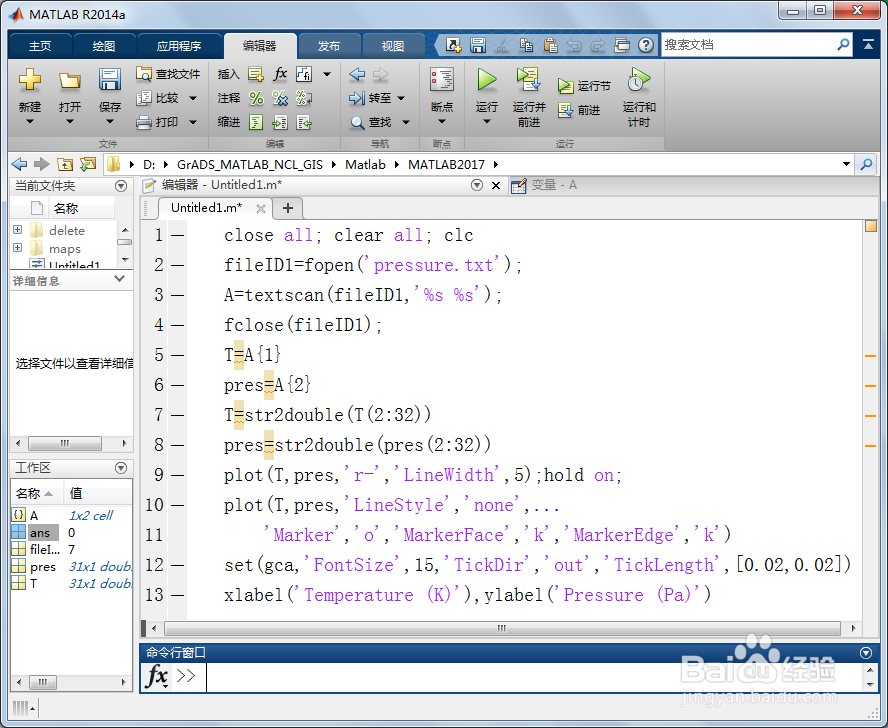This screenshot has height=728, width=888.
Task: Expand the maps folder tree node
Action: (18, 248)
